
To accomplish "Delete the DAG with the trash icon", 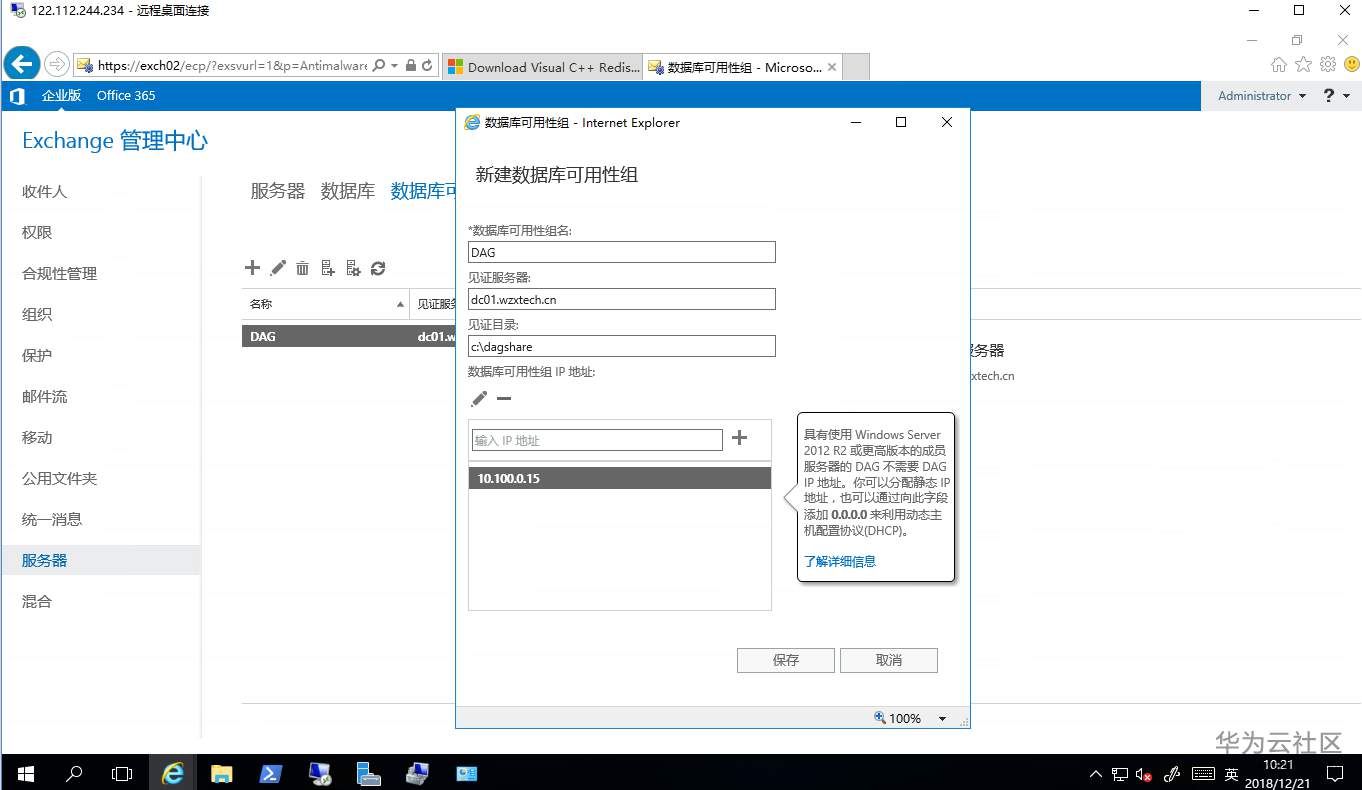I will 303,267.
